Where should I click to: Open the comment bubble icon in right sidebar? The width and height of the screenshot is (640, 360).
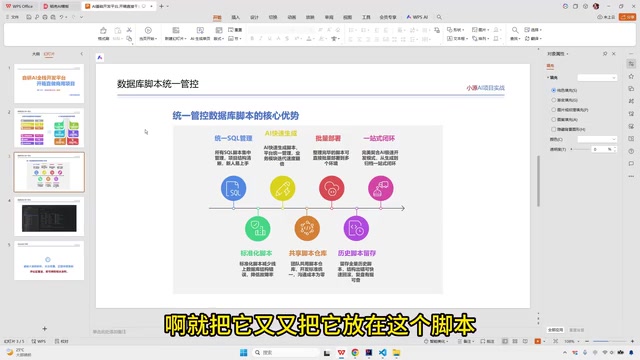[631, 164]
